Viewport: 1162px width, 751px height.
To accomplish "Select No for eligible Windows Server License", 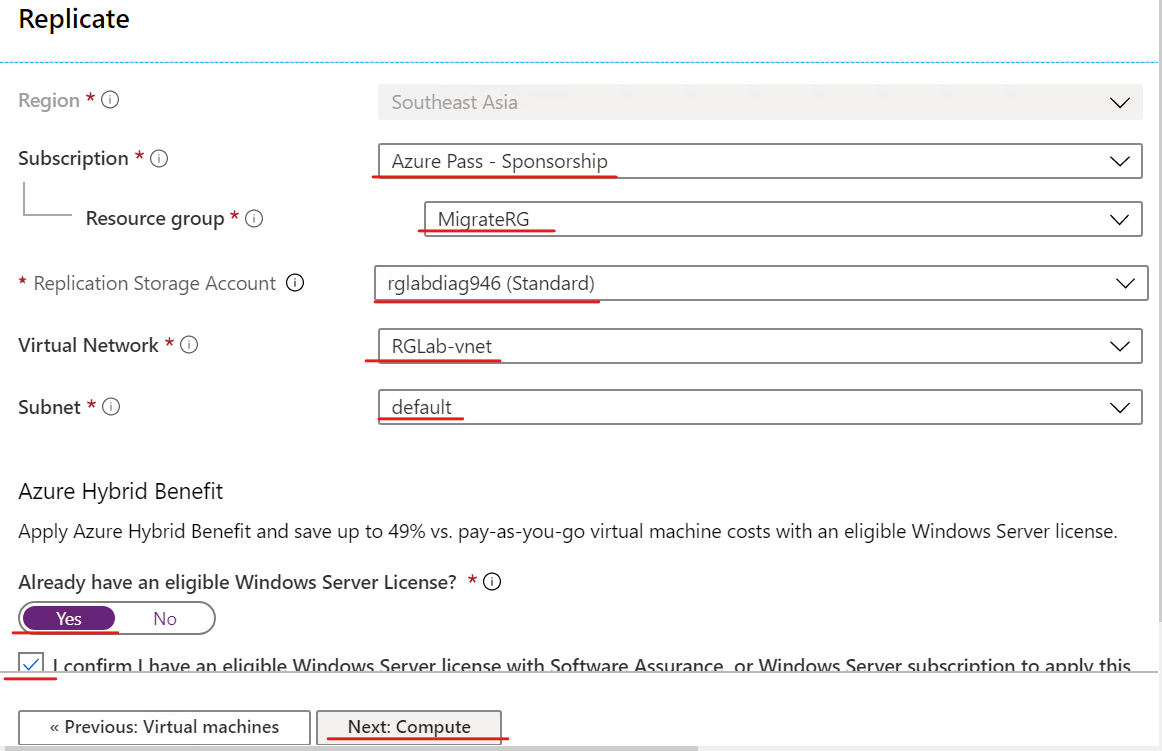I will 165,619.
